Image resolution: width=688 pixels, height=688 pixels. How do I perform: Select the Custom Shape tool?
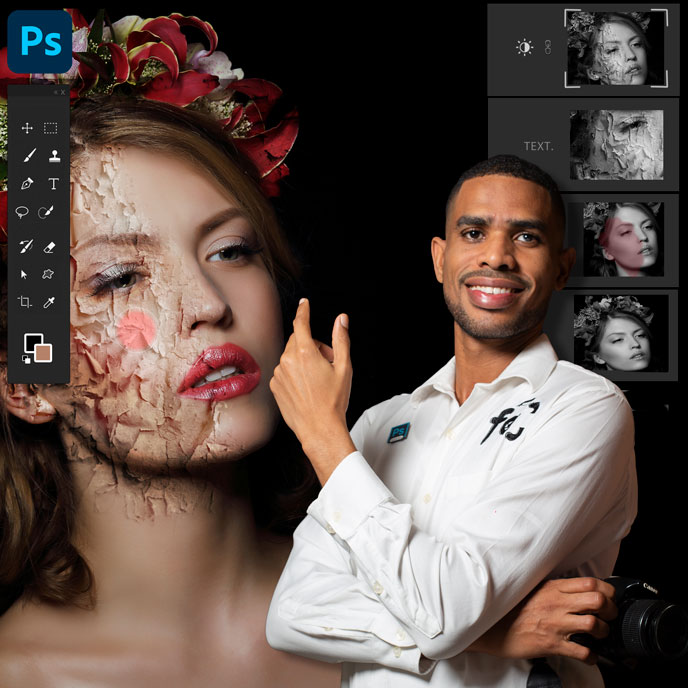click(x=47, y=274)
